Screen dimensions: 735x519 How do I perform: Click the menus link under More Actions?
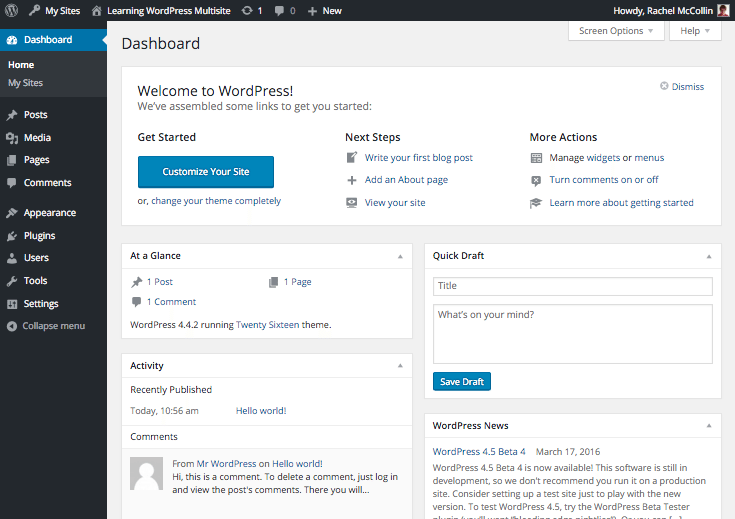[x=649, y=158]
